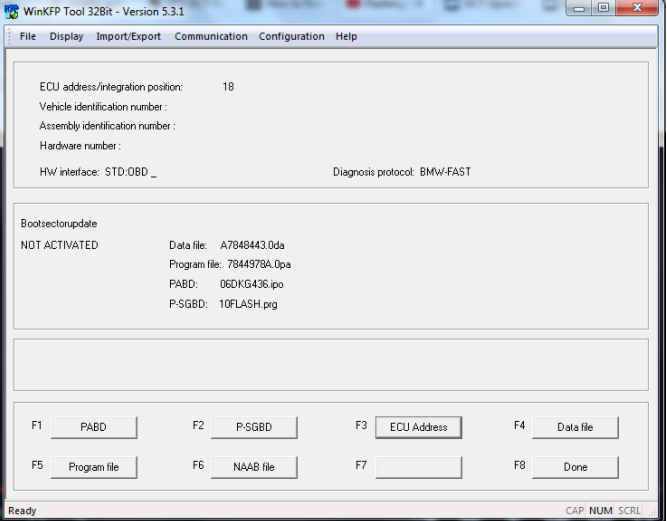This screenshot has width=667, height=521.
Task: Click the menu bar grip handle
Action: [x=9, y=37]
